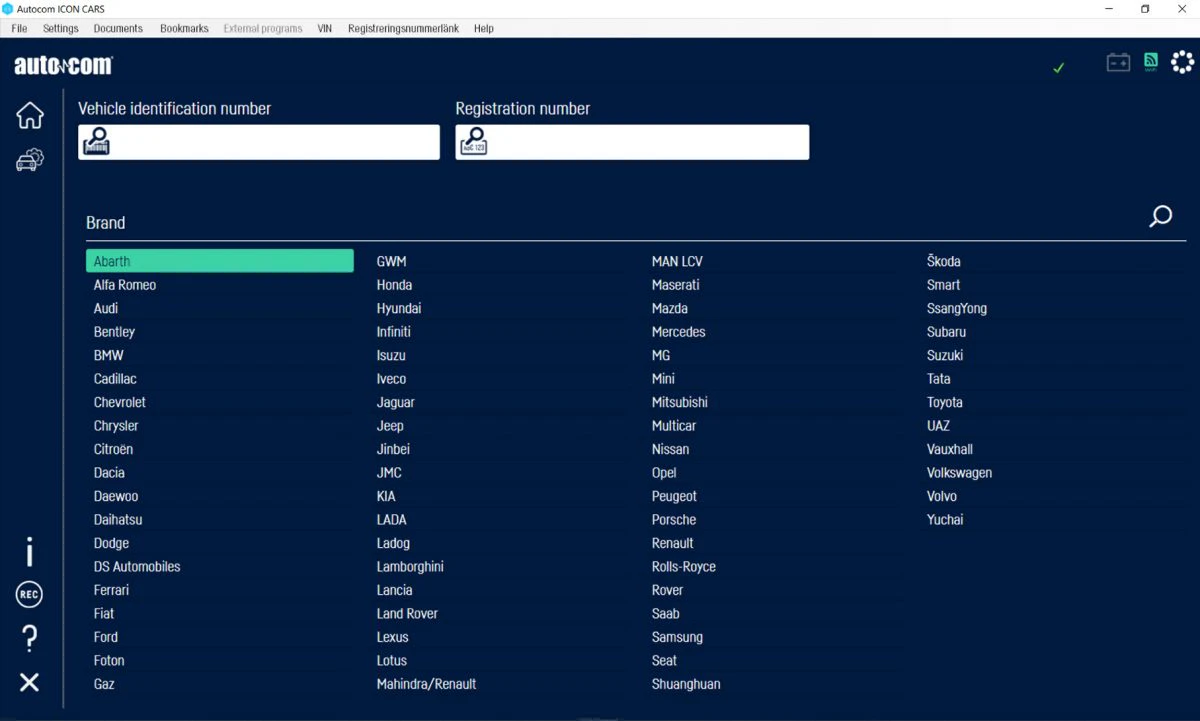Choose KIA brand
This screenshot has width=1200, height=721.
click(386, 496)
